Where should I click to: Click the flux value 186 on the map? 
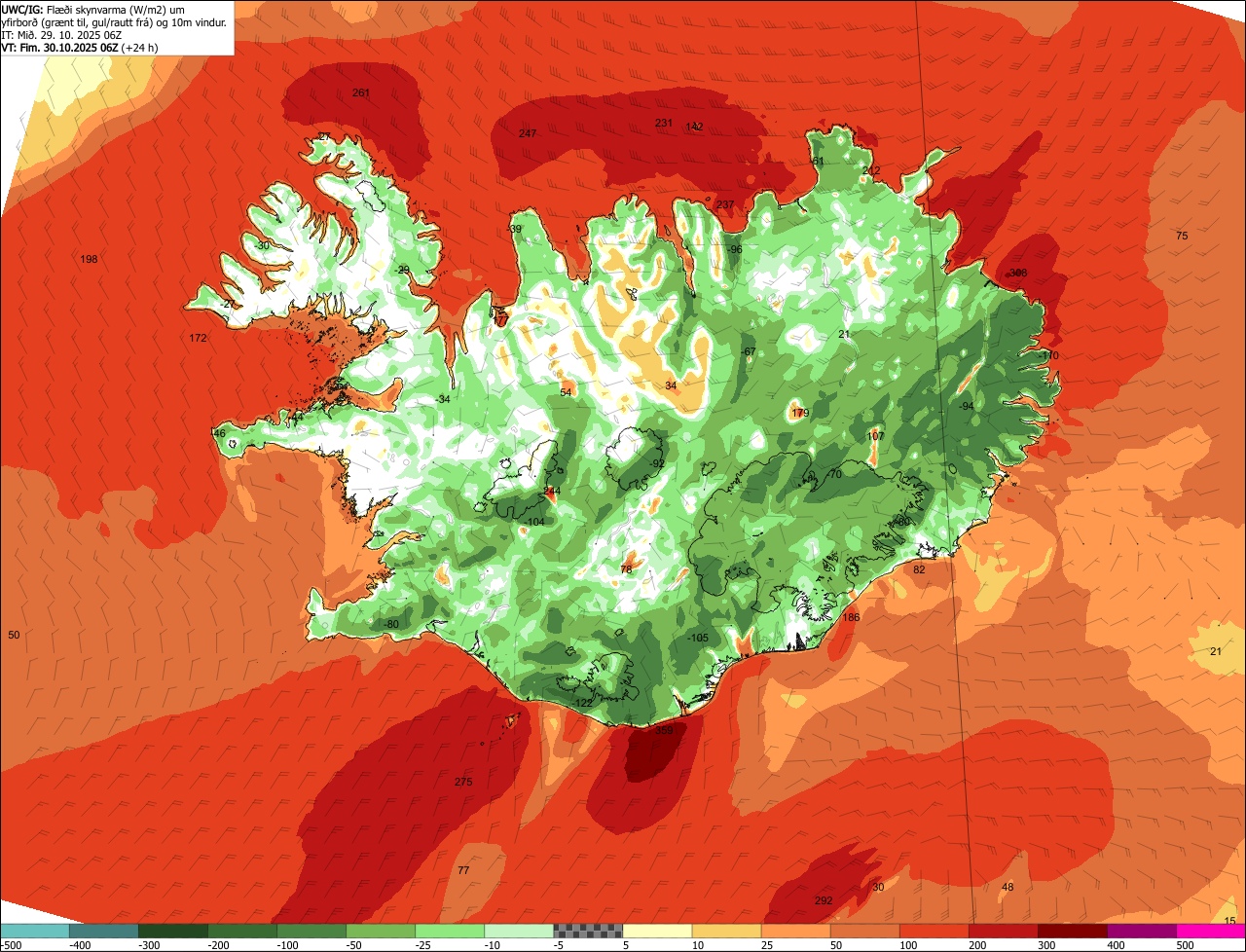point(851,618)
